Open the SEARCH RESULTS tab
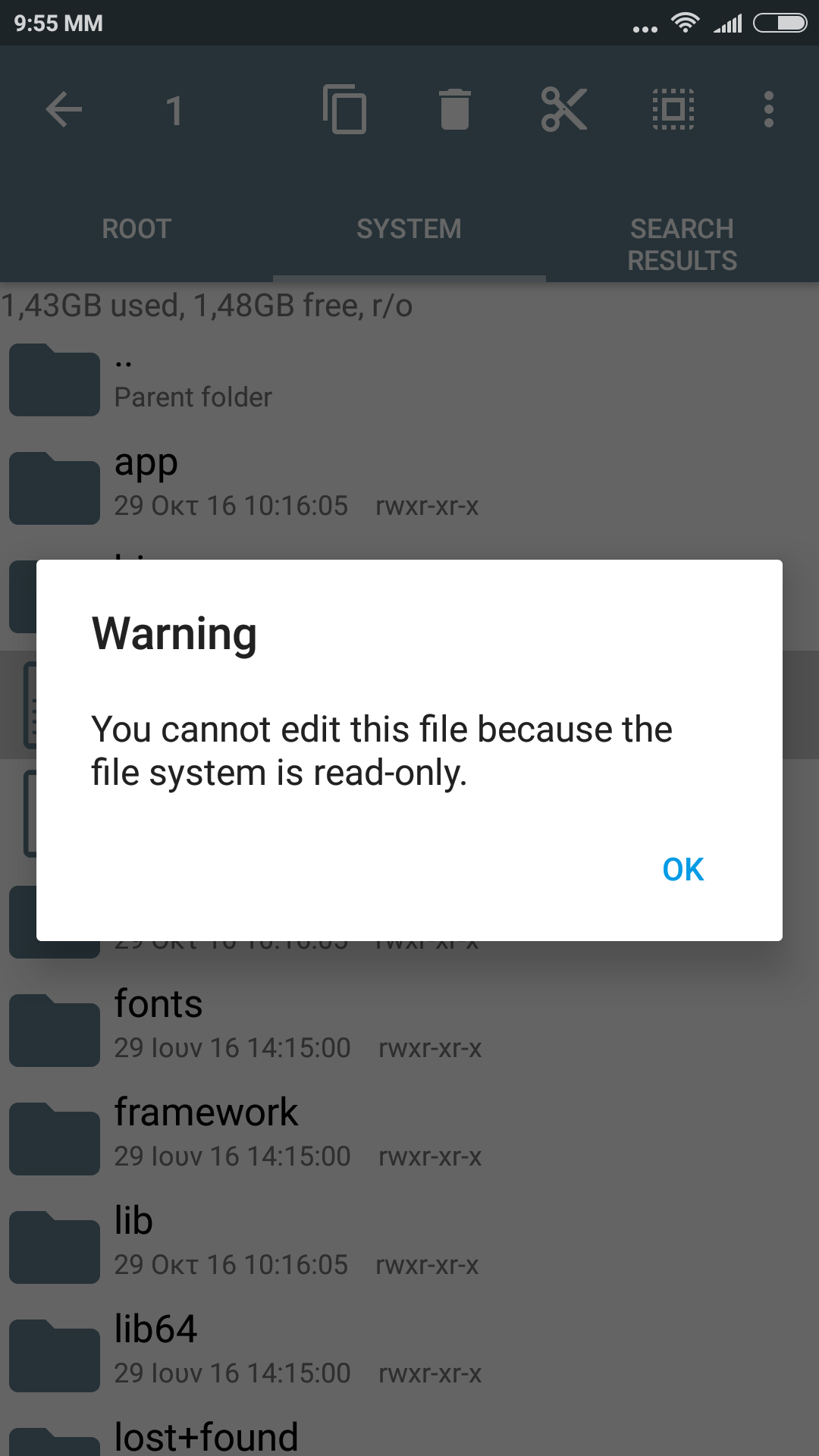 pyautogui.click(x=682, y=244)
